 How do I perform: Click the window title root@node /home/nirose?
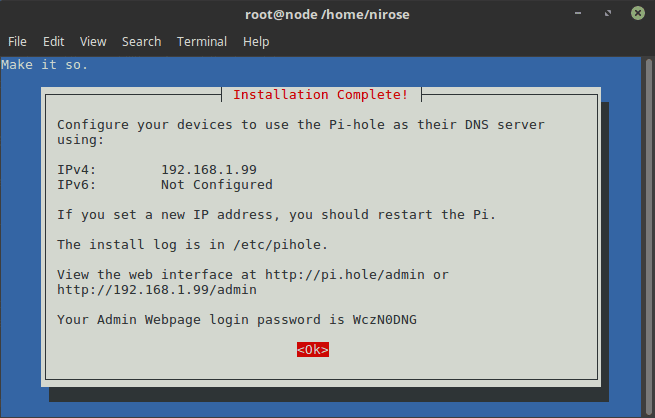coord(327,14)
